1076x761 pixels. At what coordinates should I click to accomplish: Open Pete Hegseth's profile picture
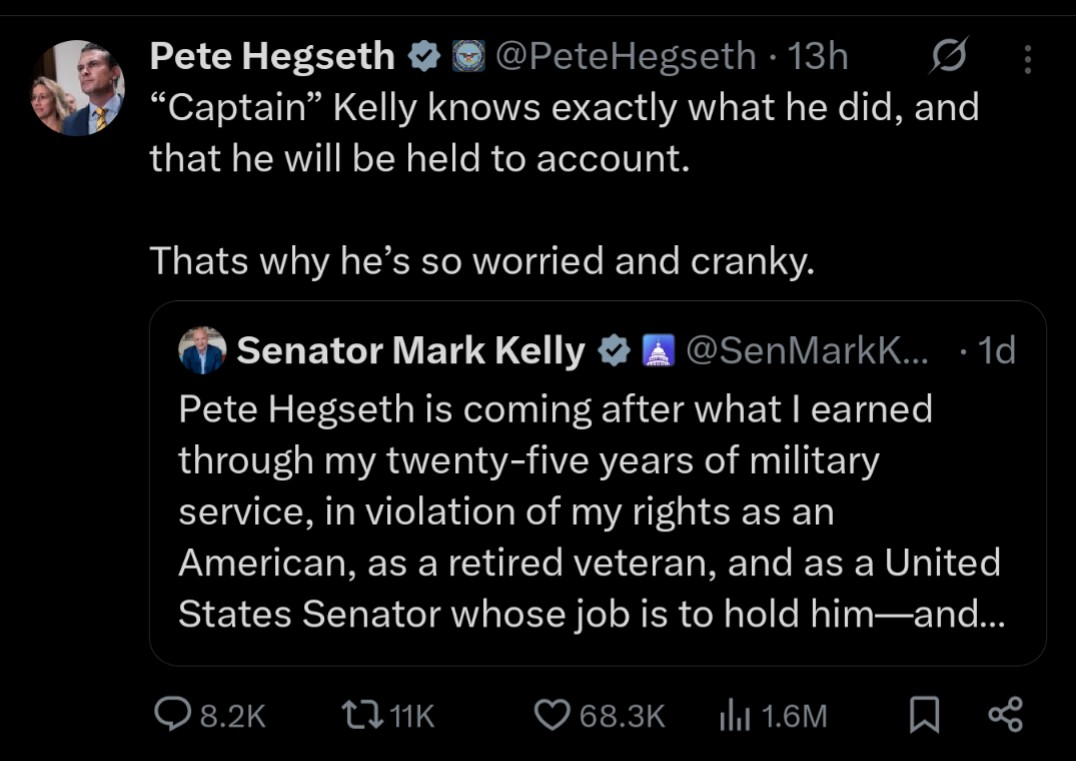tap(78, 88)
